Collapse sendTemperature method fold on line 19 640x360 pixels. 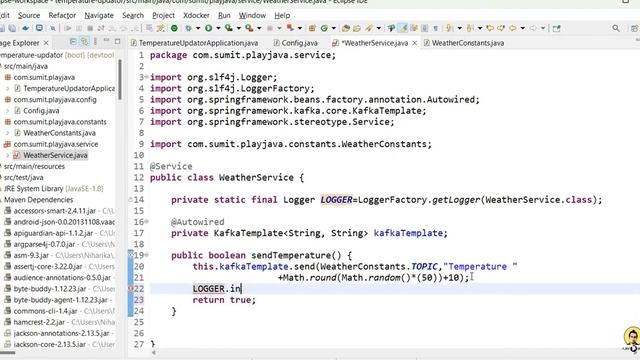pos(146,255)
